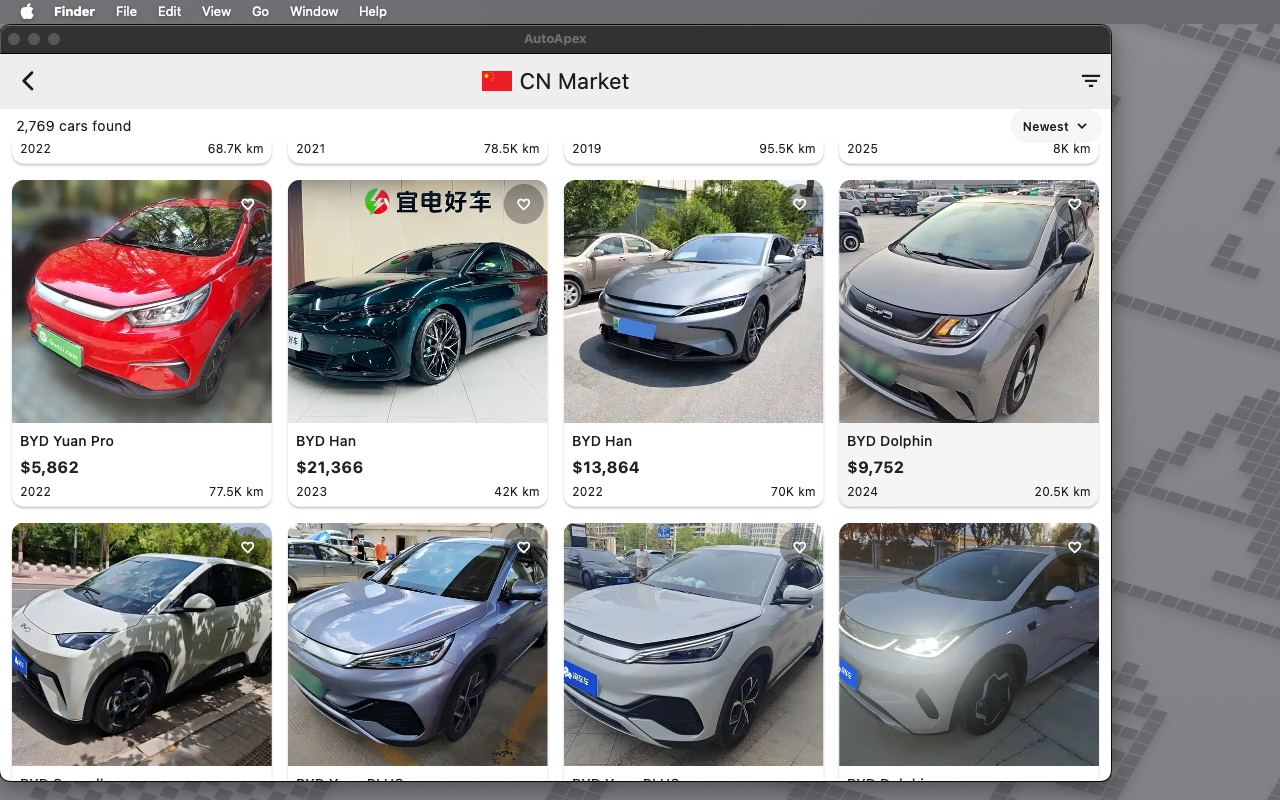The height and width of the screenshot is (800, 1280).
Task: Open the Apple menu
Action: pyautogui.click(x=27, y=11)
